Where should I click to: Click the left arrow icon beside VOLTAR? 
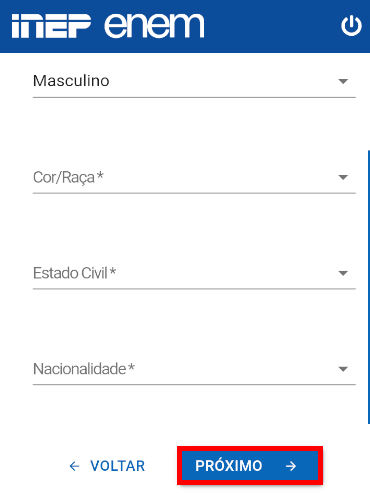pos(74,466)
